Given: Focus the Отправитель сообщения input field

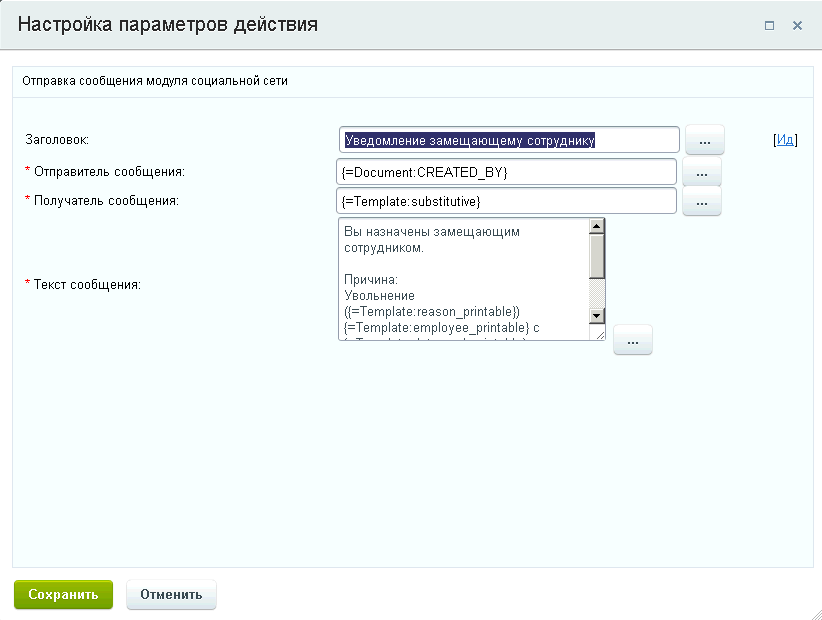Looking at the screenshot, I should click(x=509, y=172).
